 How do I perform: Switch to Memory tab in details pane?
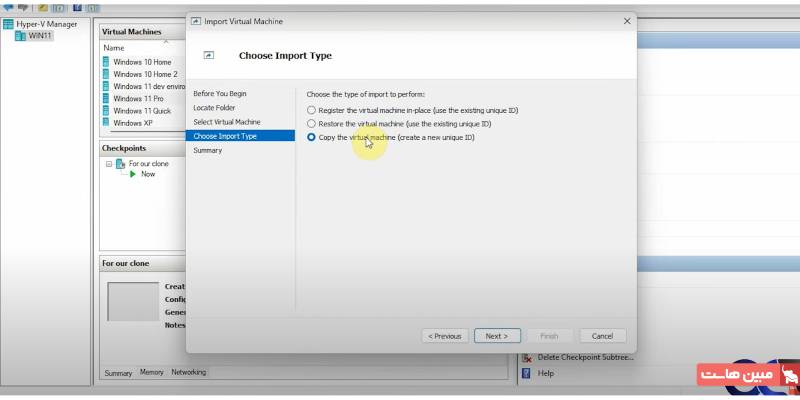tap(152, 372)
